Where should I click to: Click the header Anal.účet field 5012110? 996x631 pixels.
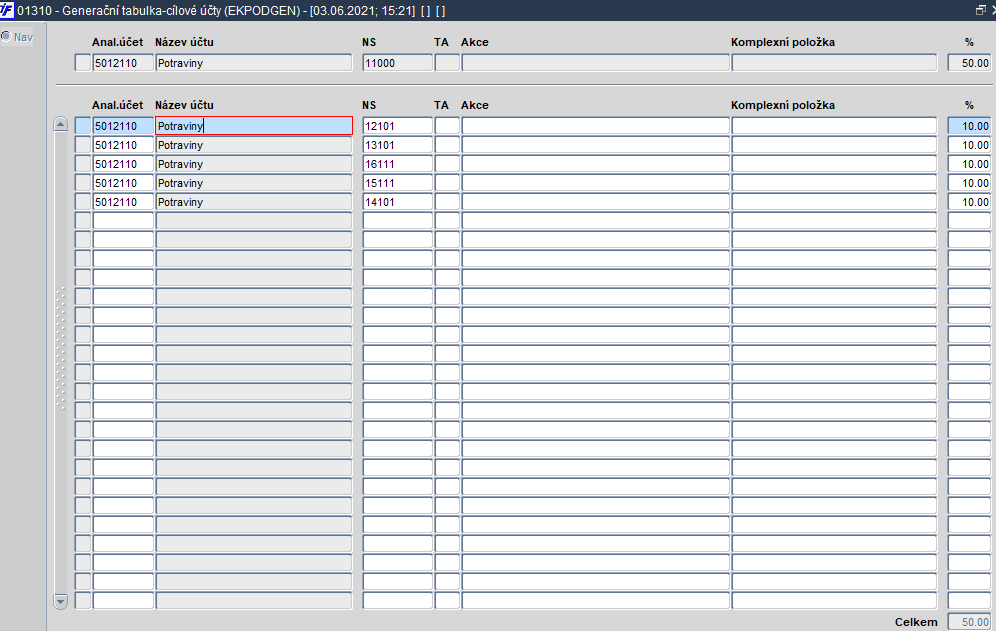[123, 63]
